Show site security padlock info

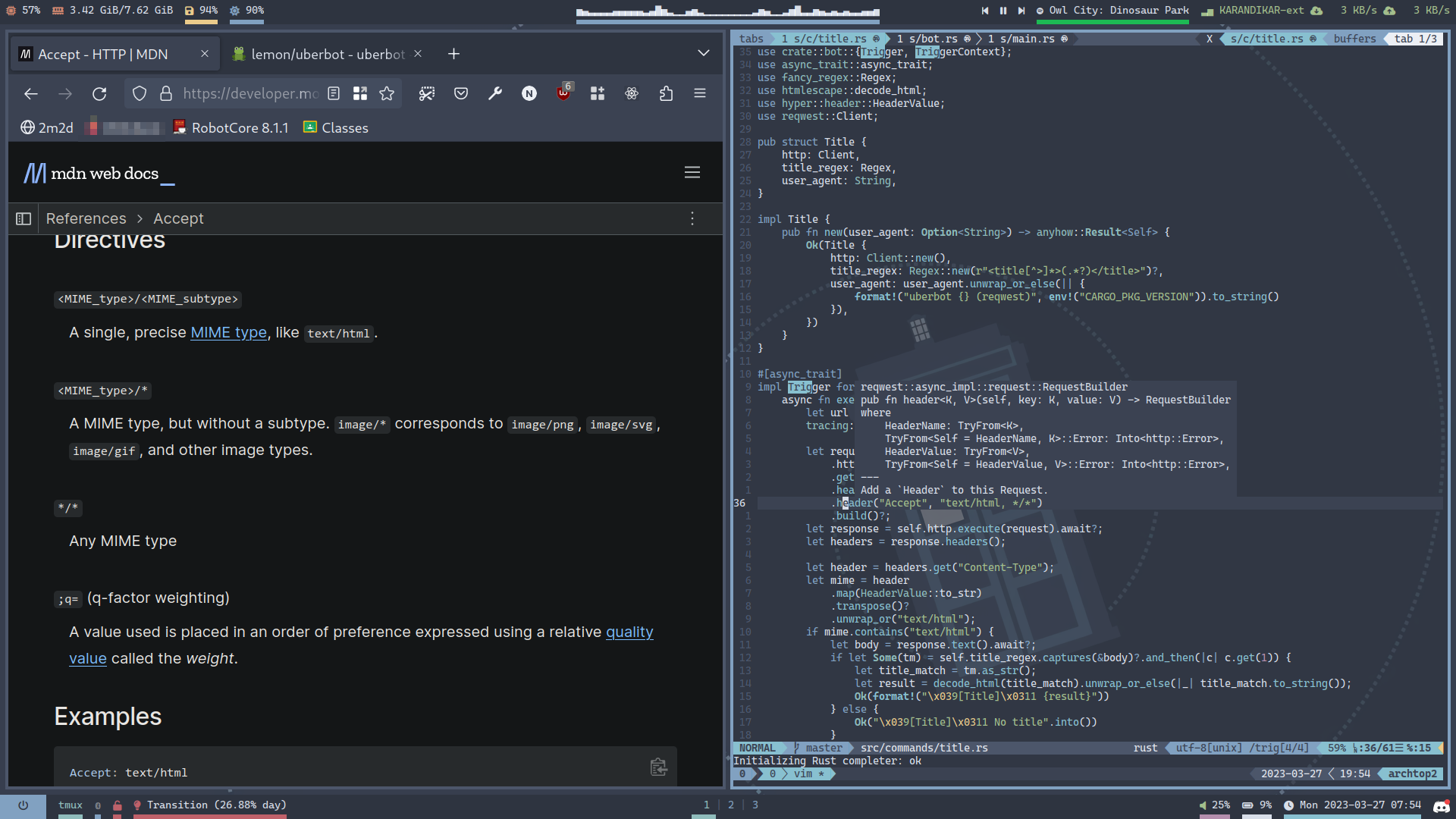click(166, 93)
